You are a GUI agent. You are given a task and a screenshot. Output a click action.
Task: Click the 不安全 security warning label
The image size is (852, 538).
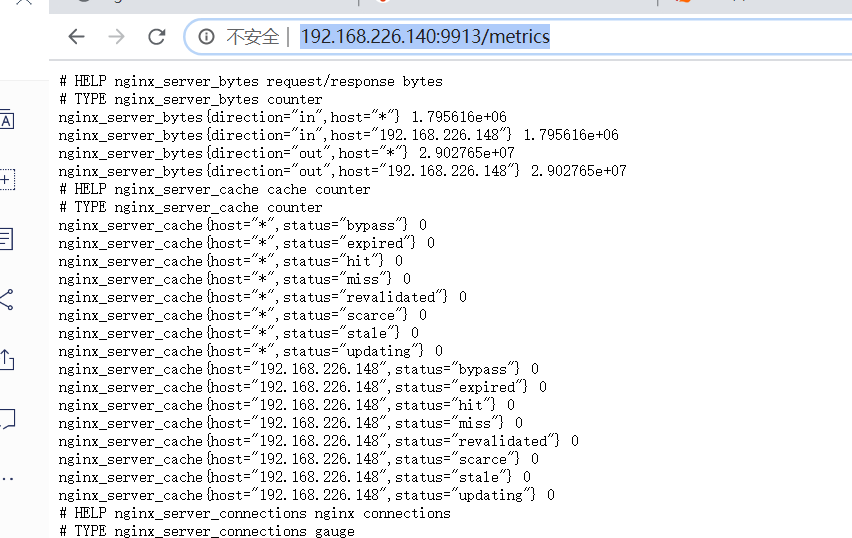(x=252, y=37)
